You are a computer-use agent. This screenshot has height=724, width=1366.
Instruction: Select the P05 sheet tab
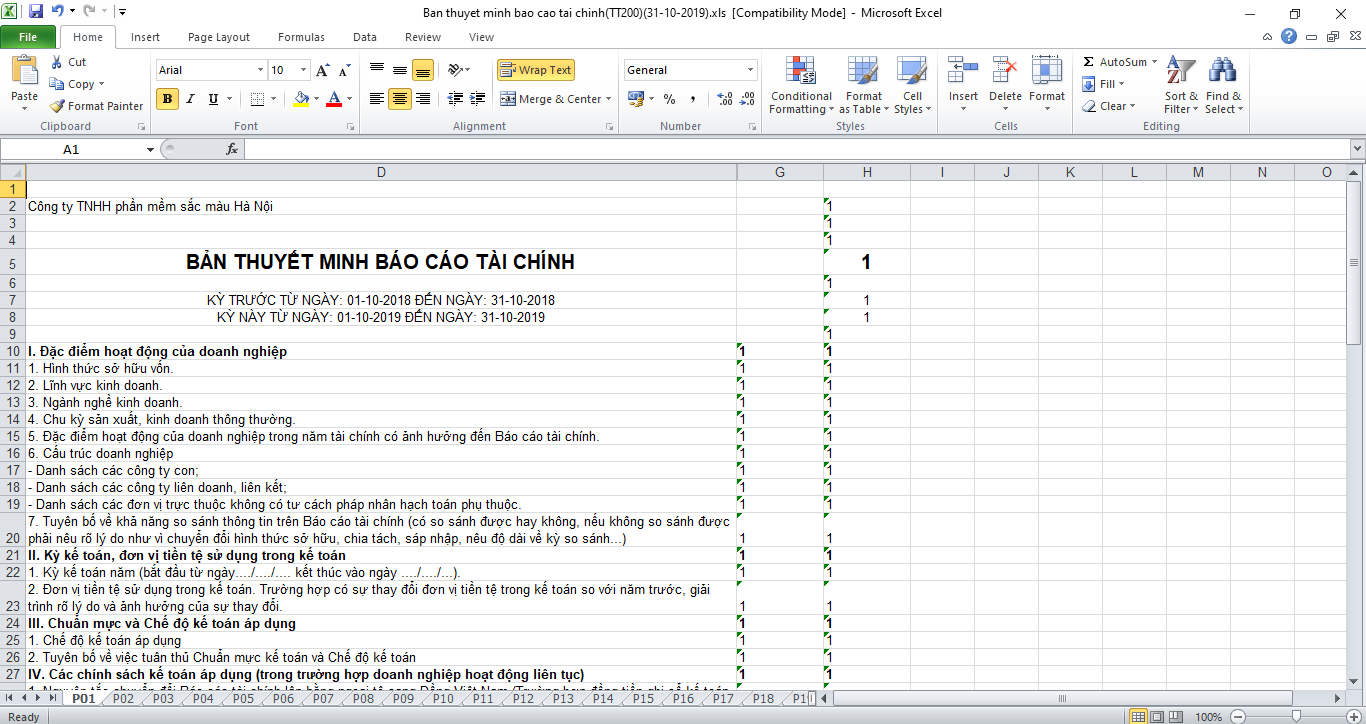(241, 699)
